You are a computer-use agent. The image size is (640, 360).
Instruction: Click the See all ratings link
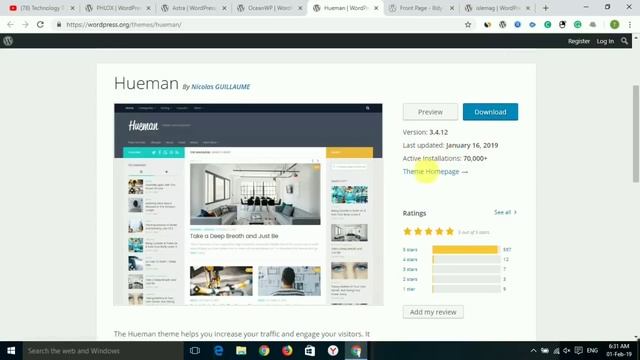[505, 212]
